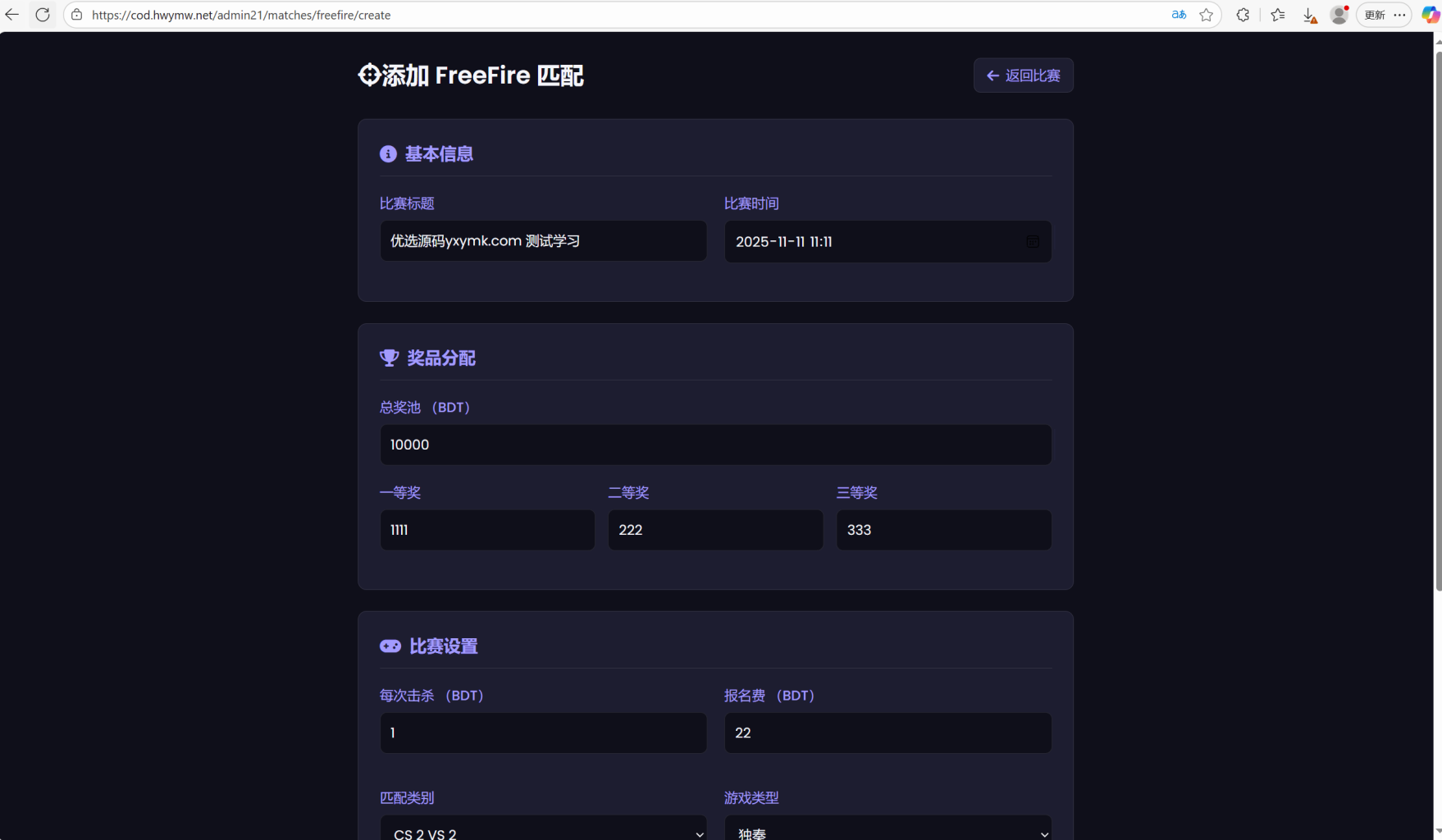
Task: Open the browser Downloads panel
Action: [1309, 15]
